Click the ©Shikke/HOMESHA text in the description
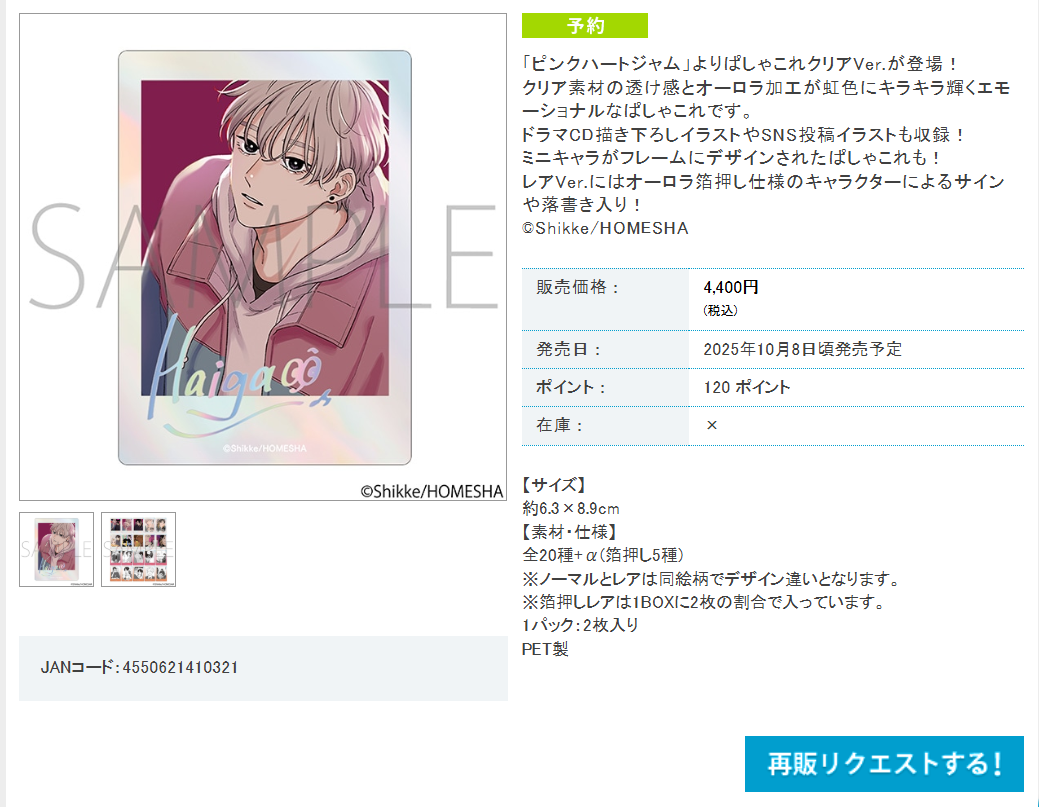Screen dimensions: 1039x807 [x=605, y=229]
